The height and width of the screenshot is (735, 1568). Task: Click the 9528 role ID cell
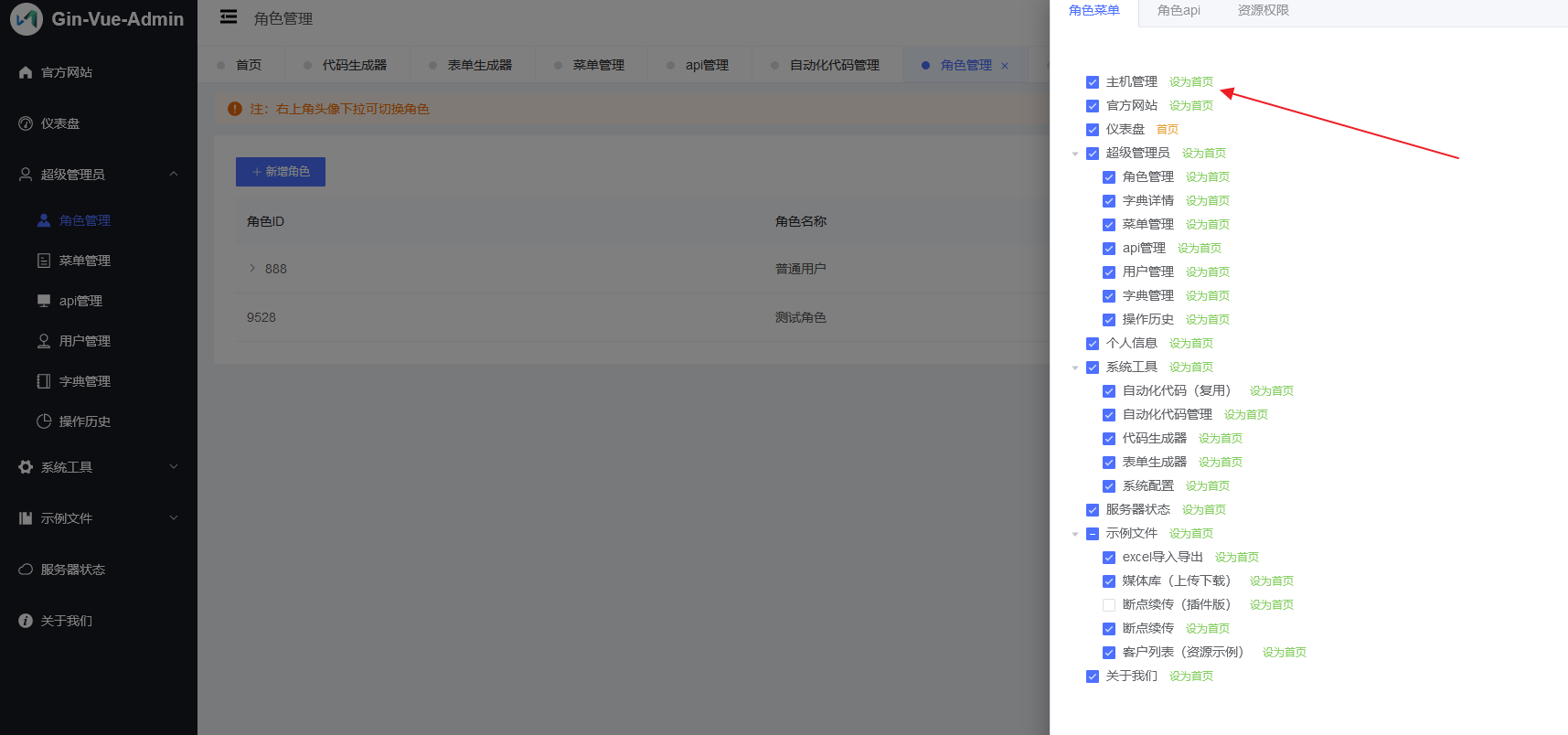click(x=261, y=317)
